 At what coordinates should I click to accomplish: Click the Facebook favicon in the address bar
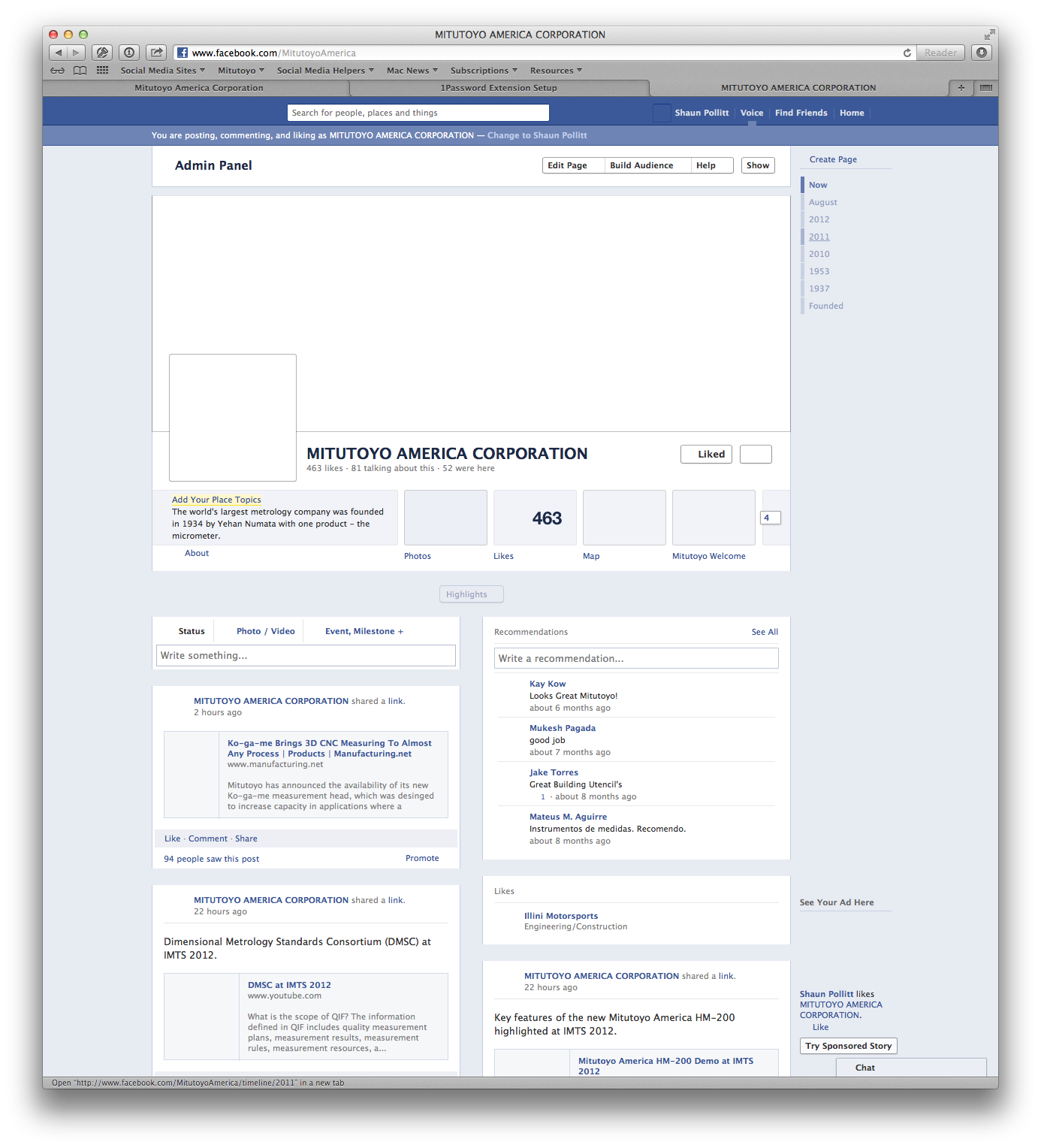[x=183, y=53]
